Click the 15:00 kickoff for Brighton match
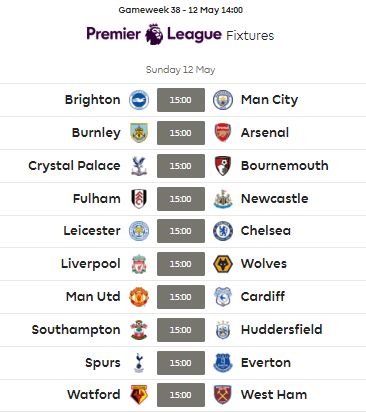The width and height of the screenshot is (366, 412). [x=181, y=100]
